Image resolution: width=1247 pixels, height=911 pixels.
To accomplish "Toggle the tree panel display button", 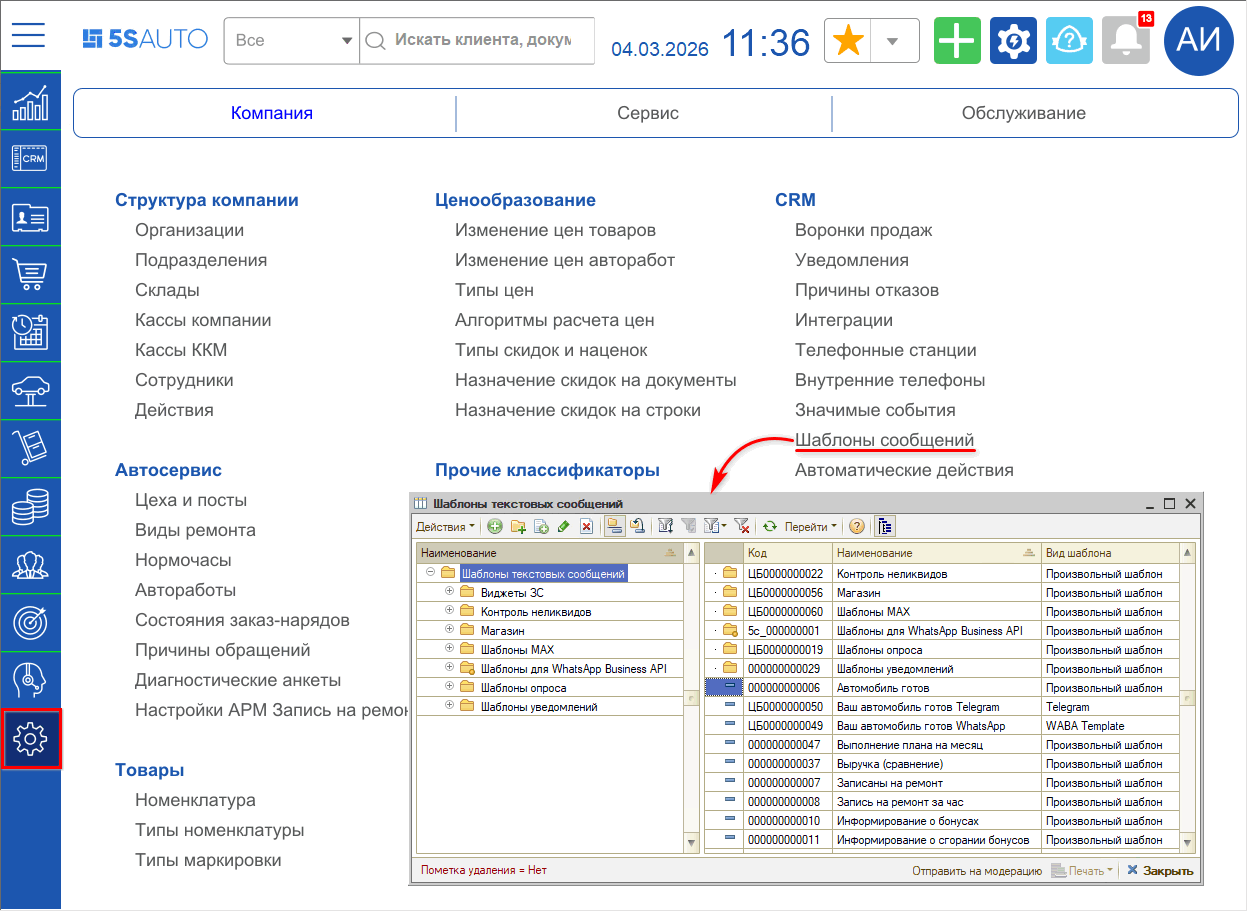I will [x=886, y=526].
